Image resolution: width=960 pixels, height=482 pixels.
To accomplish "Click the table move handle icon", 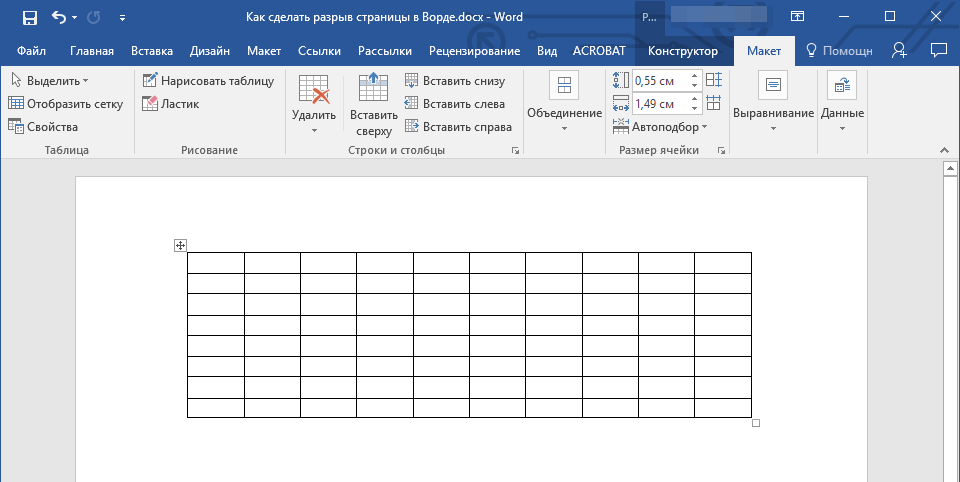I will (x=180, y=245).
